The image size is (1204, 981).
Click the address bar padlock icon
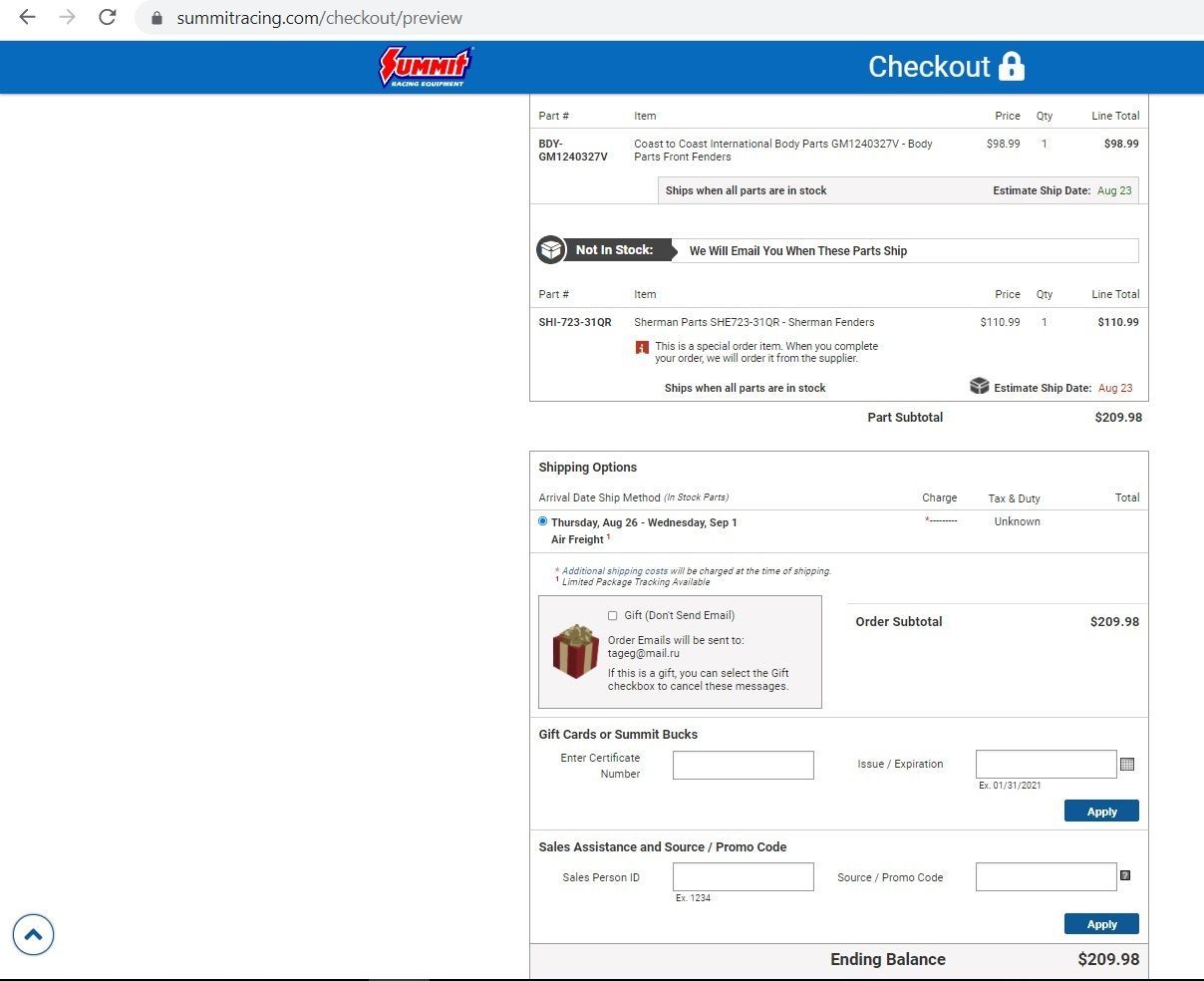click(x=156, y=18)
